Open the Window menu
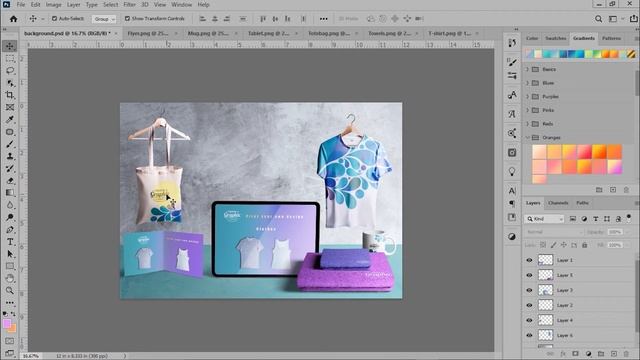640x360 pixels. pyautogui.click(x=182, y=4)
